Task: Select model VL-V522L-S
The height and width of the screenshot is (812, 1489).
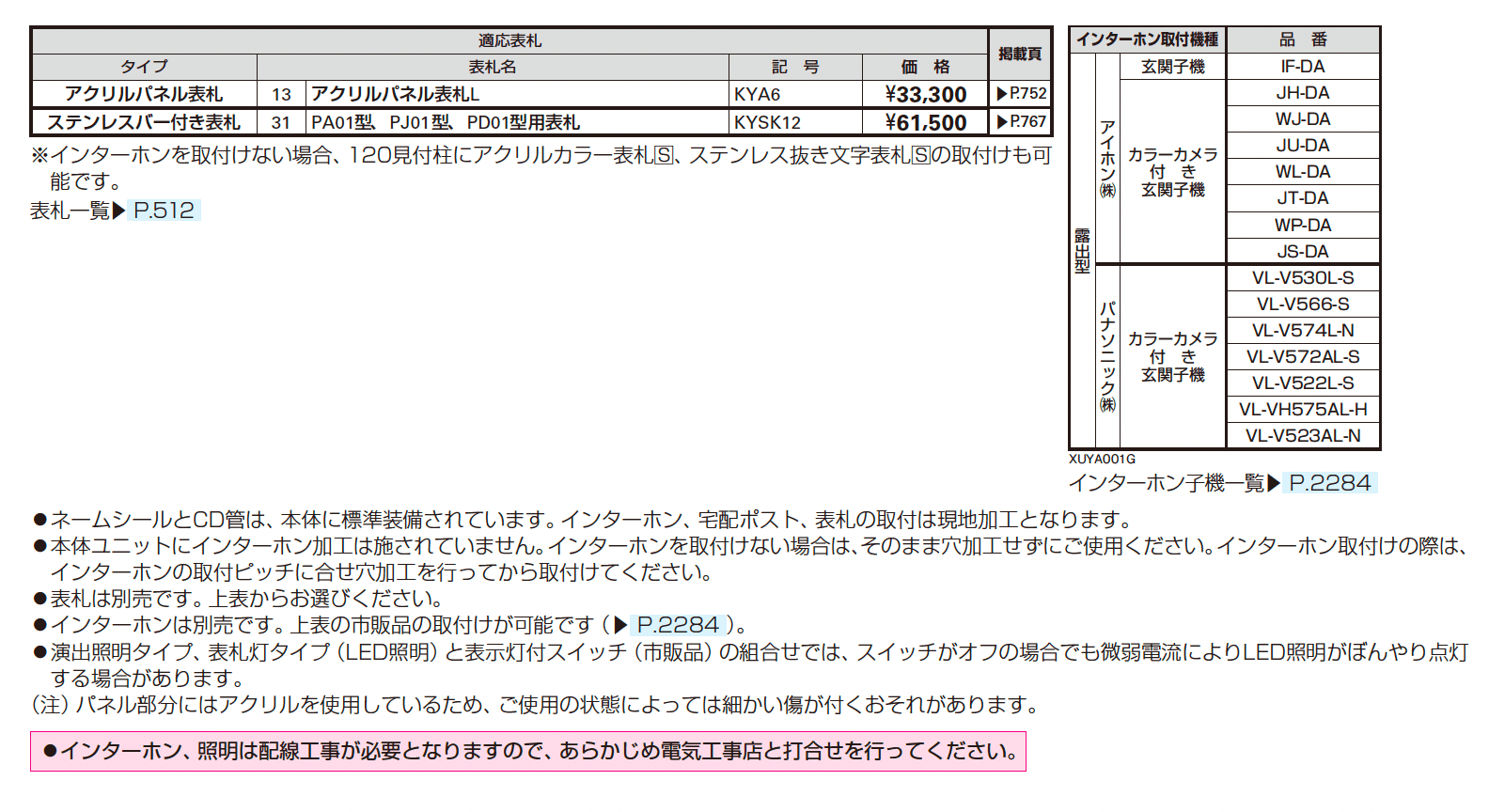Action: pos(1303,383)
